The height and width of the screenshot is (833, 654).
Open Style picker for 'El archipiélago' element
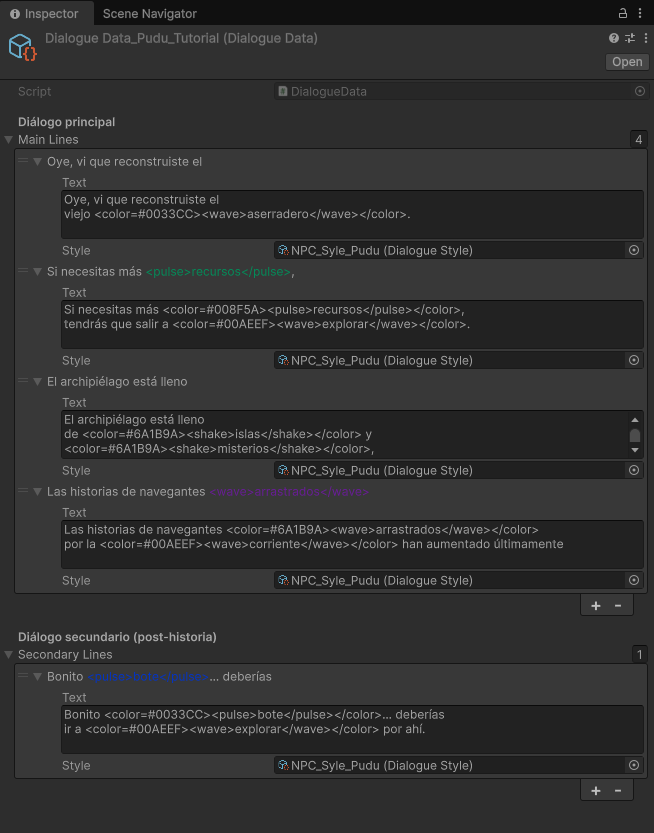634,470
